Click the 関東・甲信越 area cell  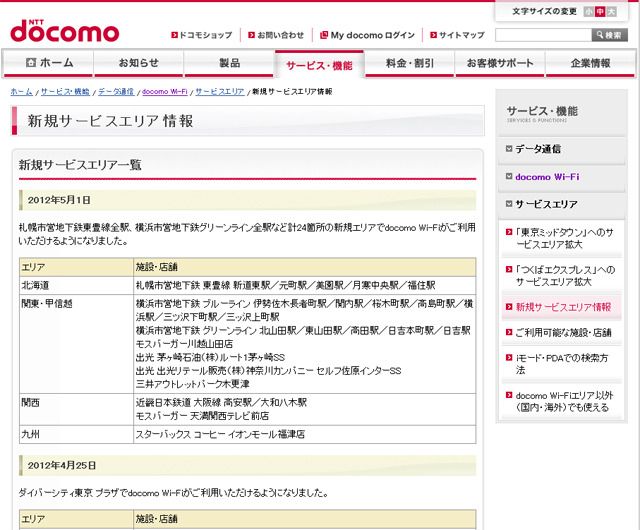[x=76, y=344]
